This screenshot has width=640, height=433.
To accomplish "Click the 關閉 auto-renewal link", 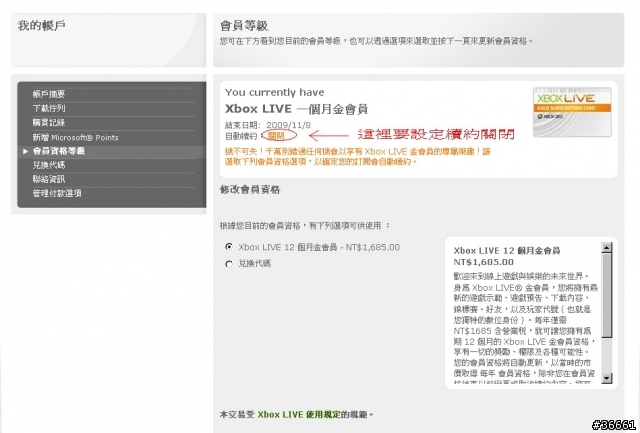I will point(276,135).
